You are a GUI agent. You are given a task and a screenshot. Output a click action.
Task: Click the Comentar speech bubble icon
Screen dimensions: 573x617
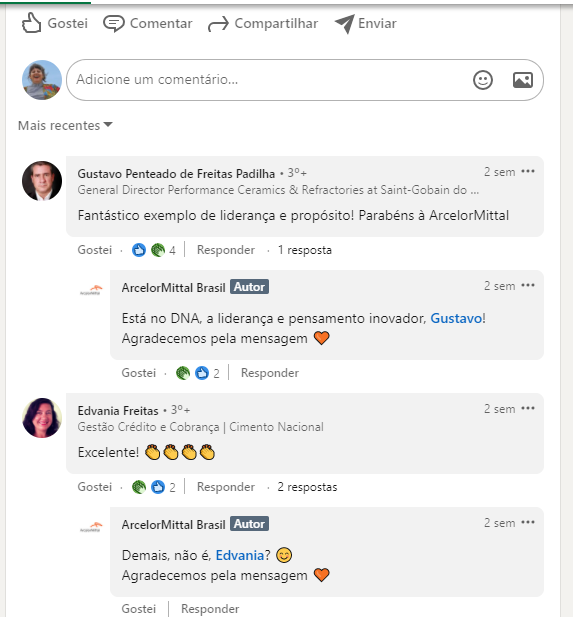click(x=114, y=24)
